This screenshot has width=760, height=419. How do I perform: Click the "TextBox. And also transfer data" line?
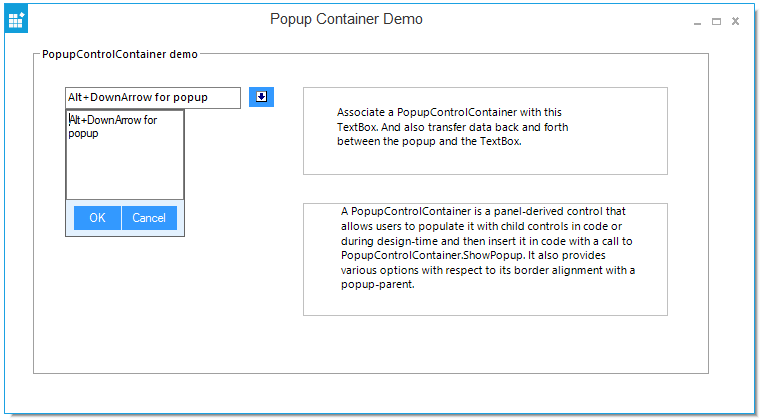click(453, 127)
